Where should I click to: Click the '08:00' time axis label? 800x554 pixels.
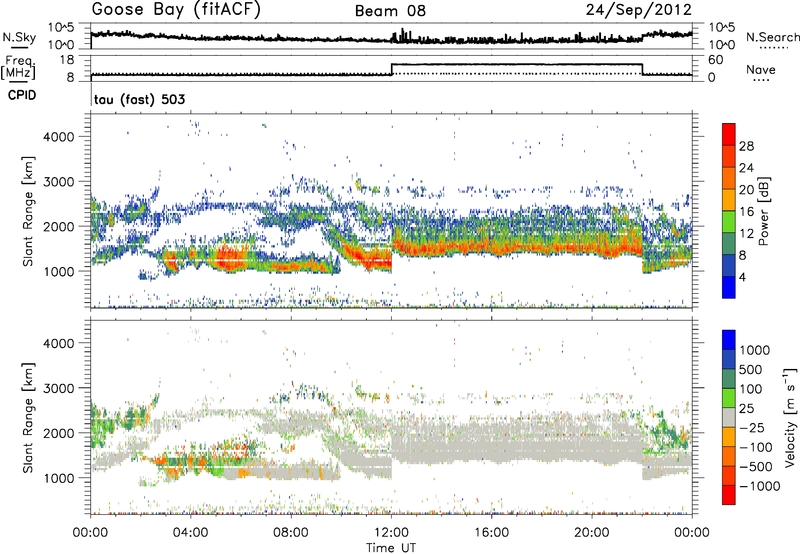pos(291,533)
